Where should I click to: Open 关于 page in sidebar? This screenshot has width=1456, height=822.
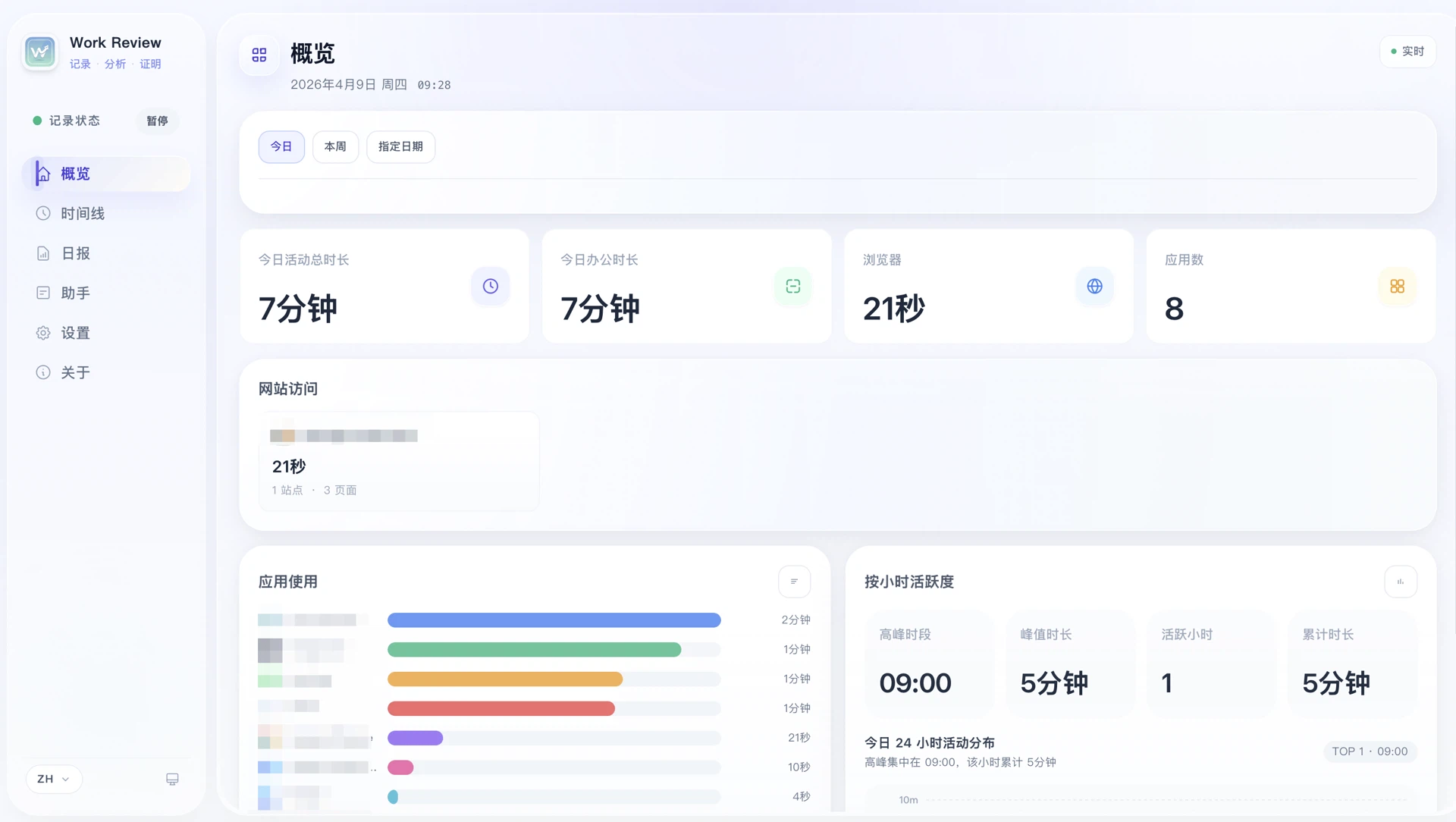[106, 372]
